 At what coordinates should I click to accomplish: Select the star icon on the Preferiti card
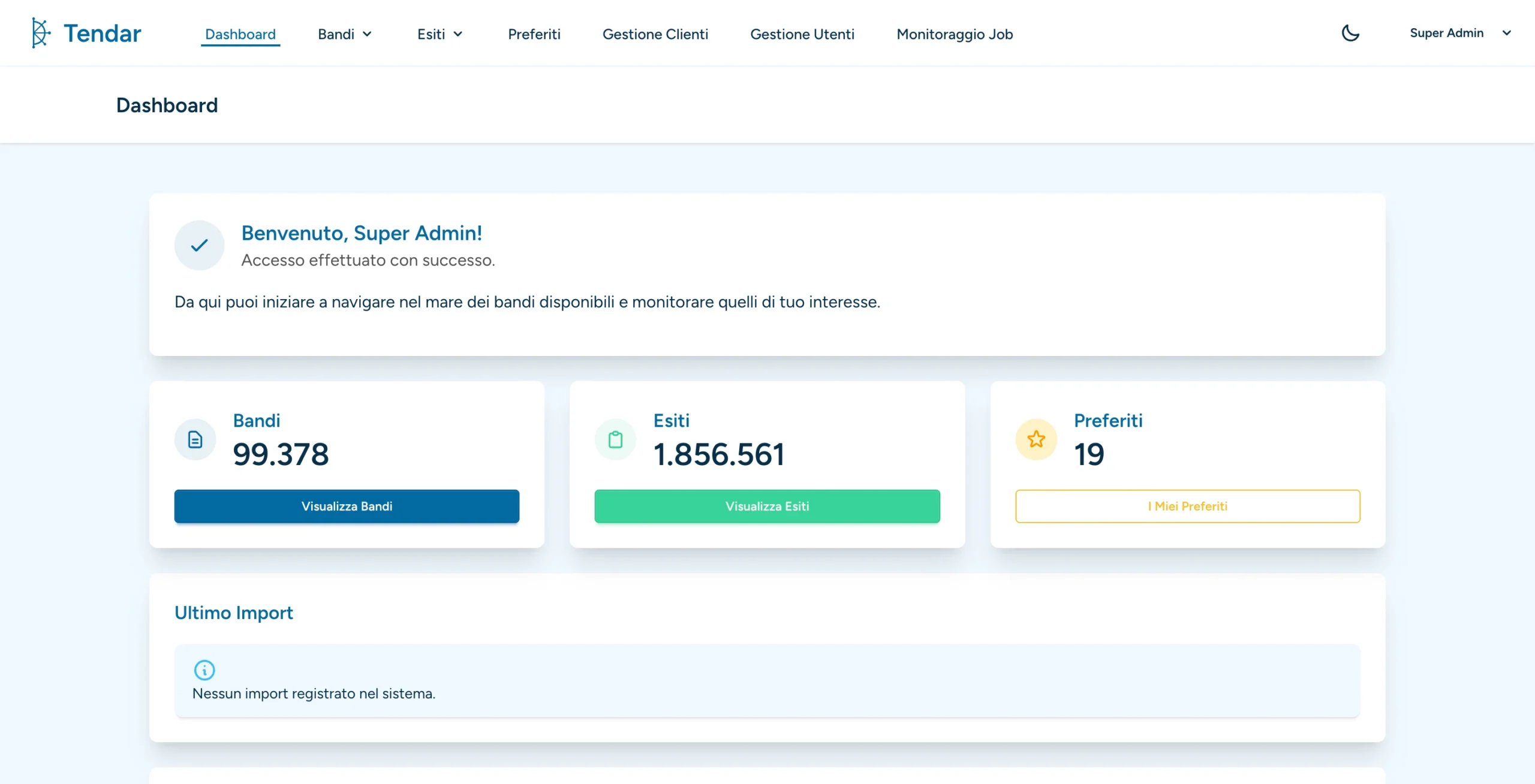click(1036, 439)
